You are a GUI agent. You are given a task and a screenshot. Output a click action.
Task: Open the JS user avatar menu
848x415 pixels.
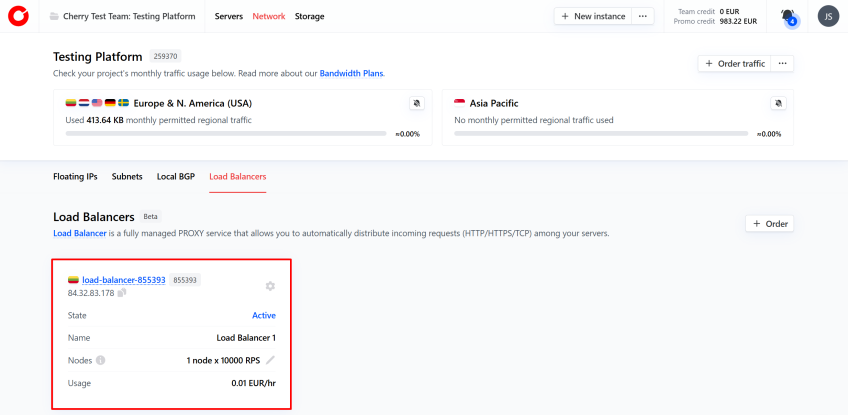pos(828,16)
